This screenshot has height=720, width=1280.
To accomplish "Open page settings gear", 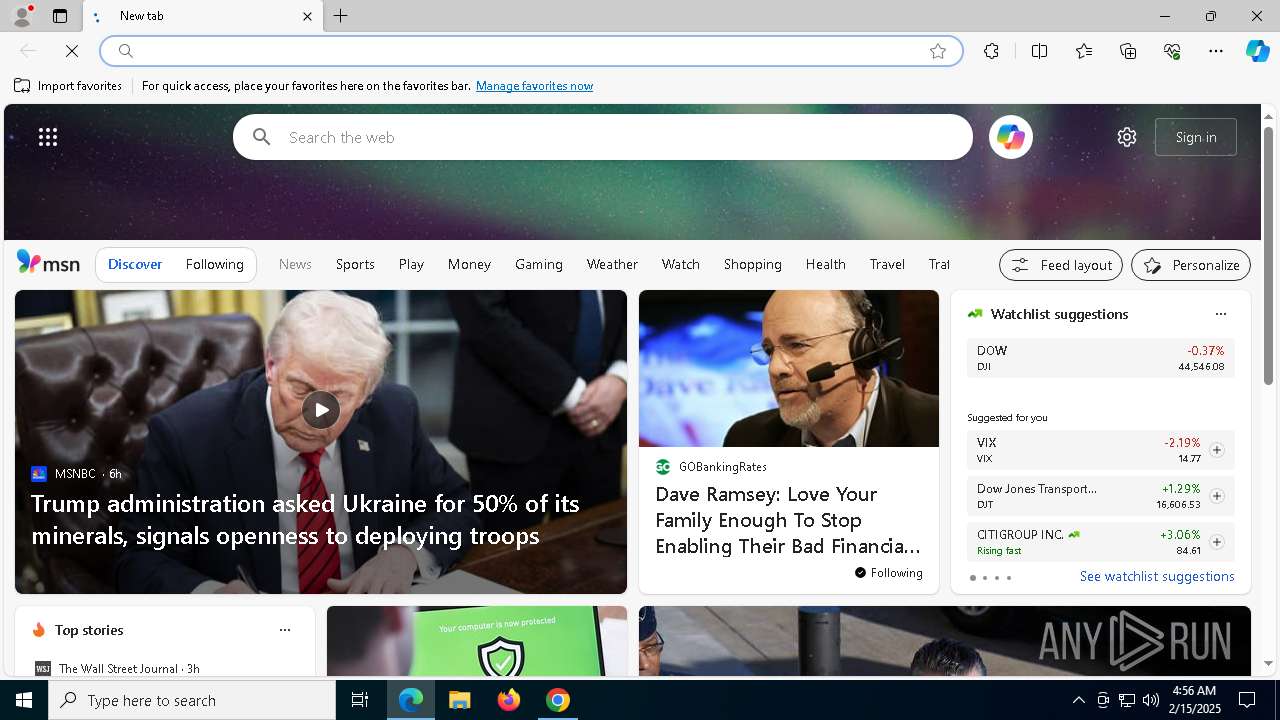I will (1127, 137).
